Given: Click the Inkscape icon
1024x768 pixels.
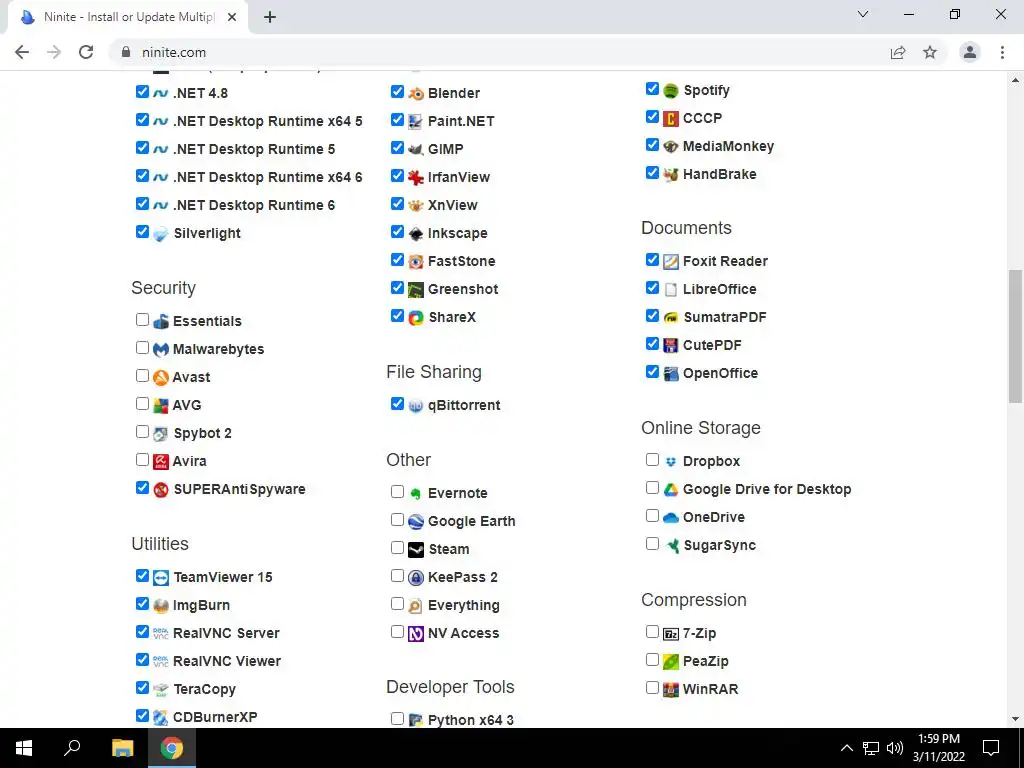Looking at the screenshot, I should (415, 234).
